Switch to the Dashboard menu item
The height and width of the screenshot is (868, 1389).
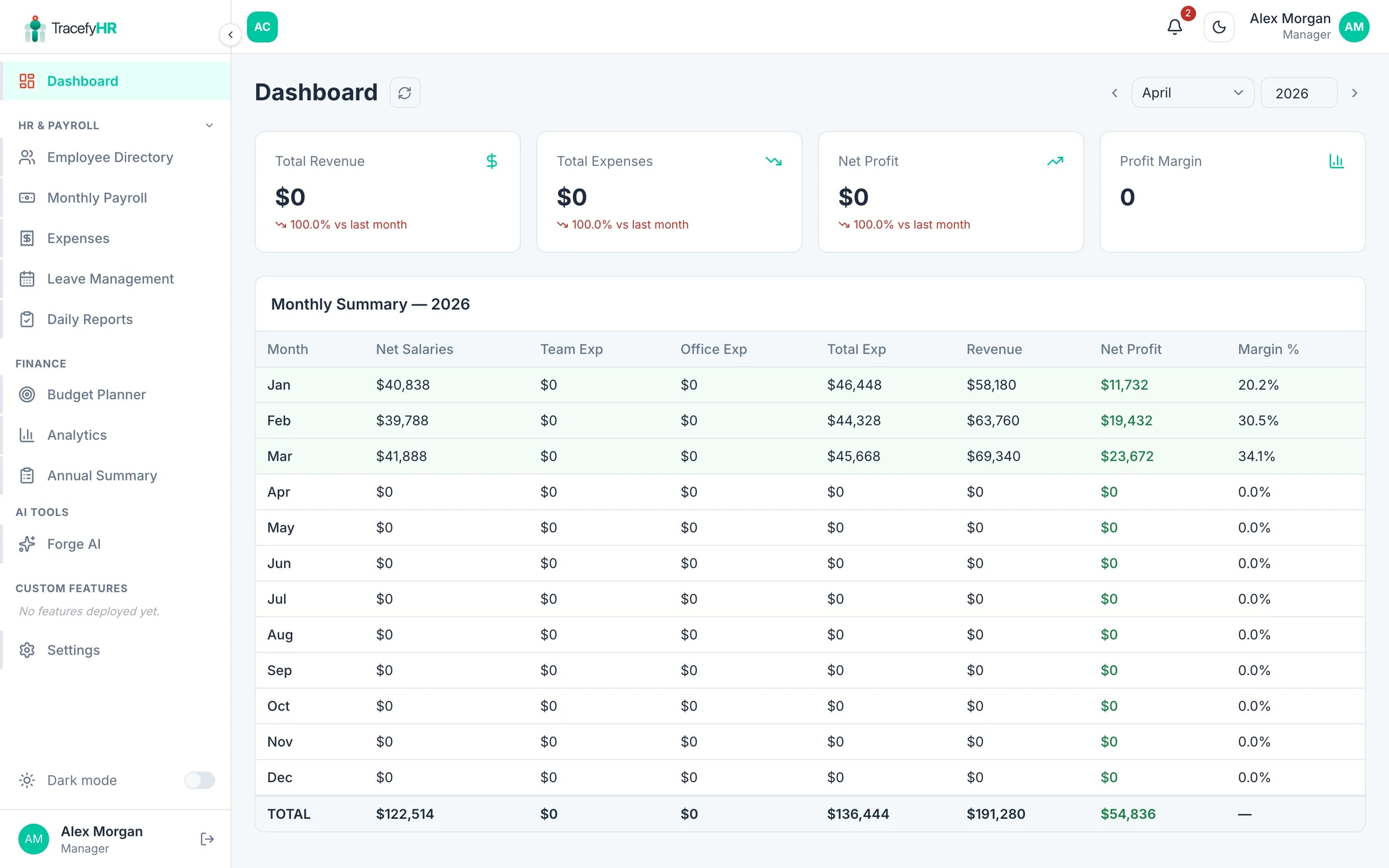coord(82,81)
